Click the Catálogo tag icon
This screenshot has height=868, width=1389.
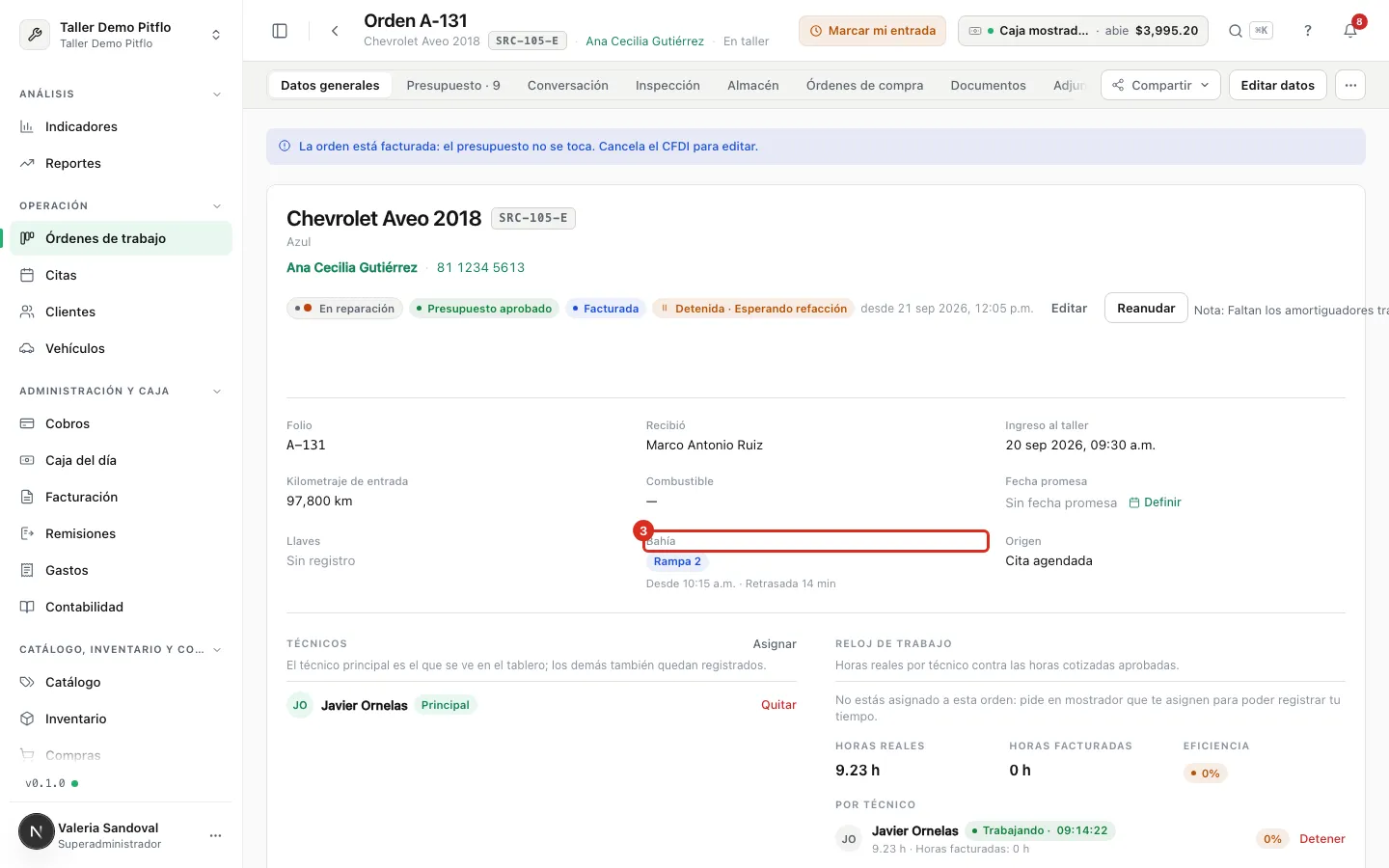pyautogui.click(x=27, y=682)
